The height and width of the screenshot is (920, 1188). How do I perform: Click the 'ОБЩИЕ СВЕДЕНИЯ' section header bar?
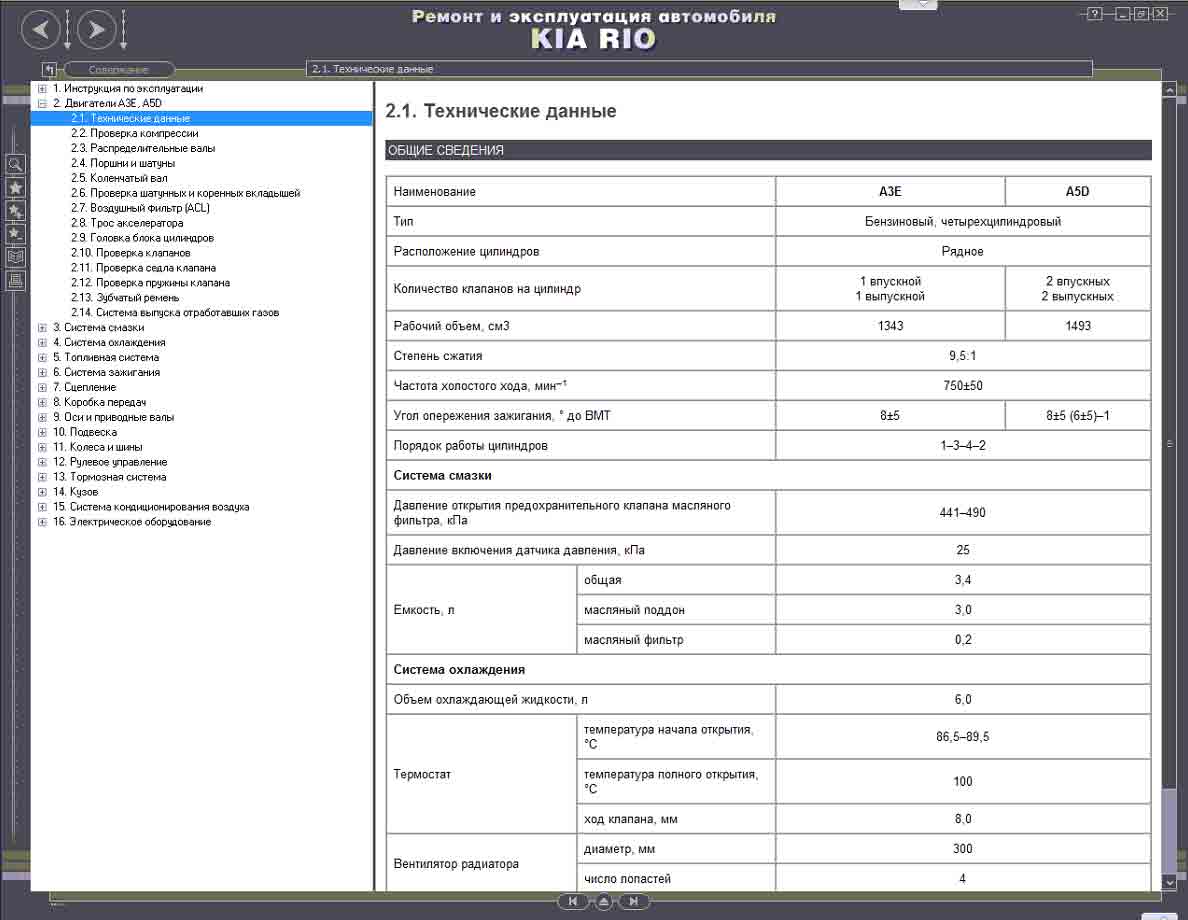tap(768, 150)
